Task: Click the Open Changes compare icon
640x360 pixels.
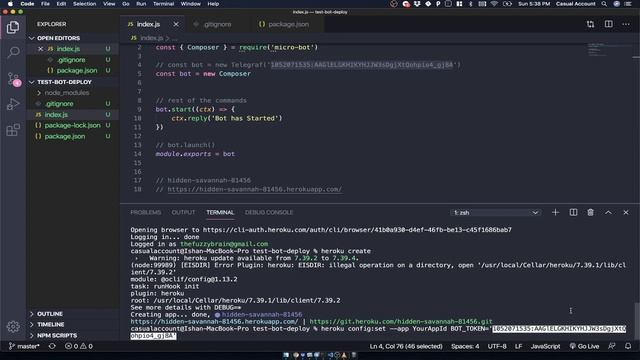Action: 590,24
